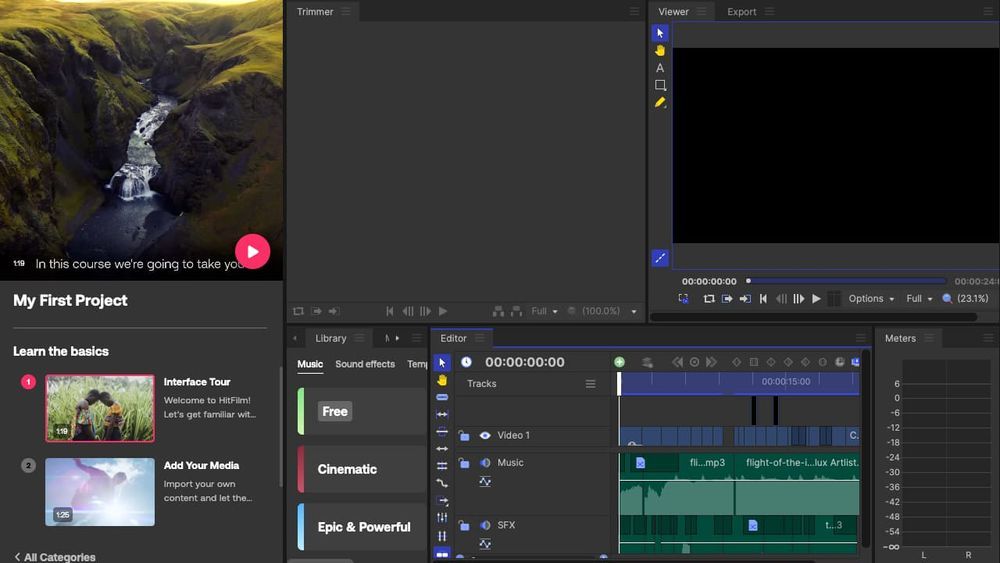Hide the Video 1 track with the eye icon
The image size is (1000, 563).
[x=485, y=436]
